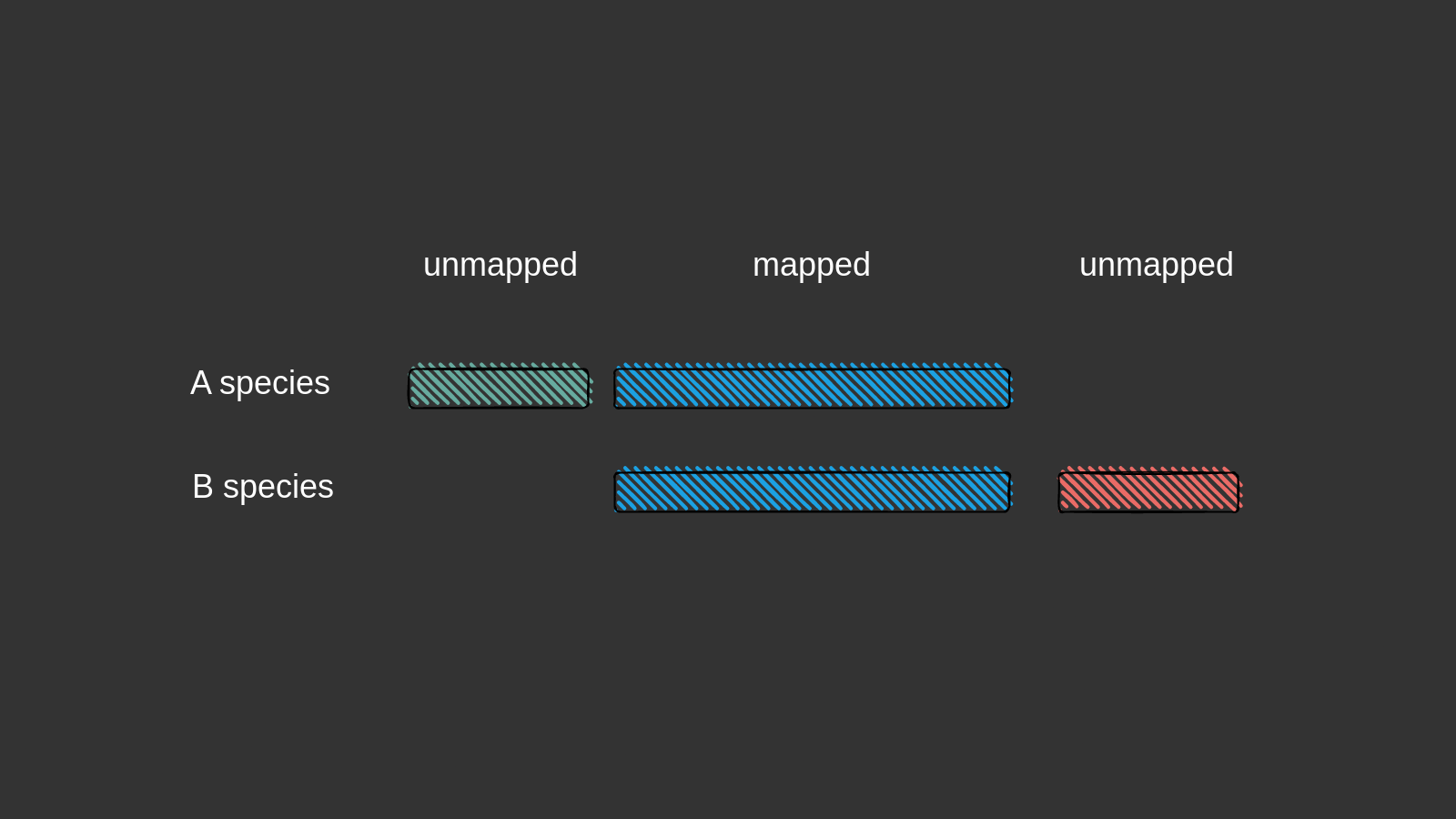Screen dimensions: 1456x819
Task: Choose the lower blue rectangle under 'mapped'
Action: pos(813,490)
